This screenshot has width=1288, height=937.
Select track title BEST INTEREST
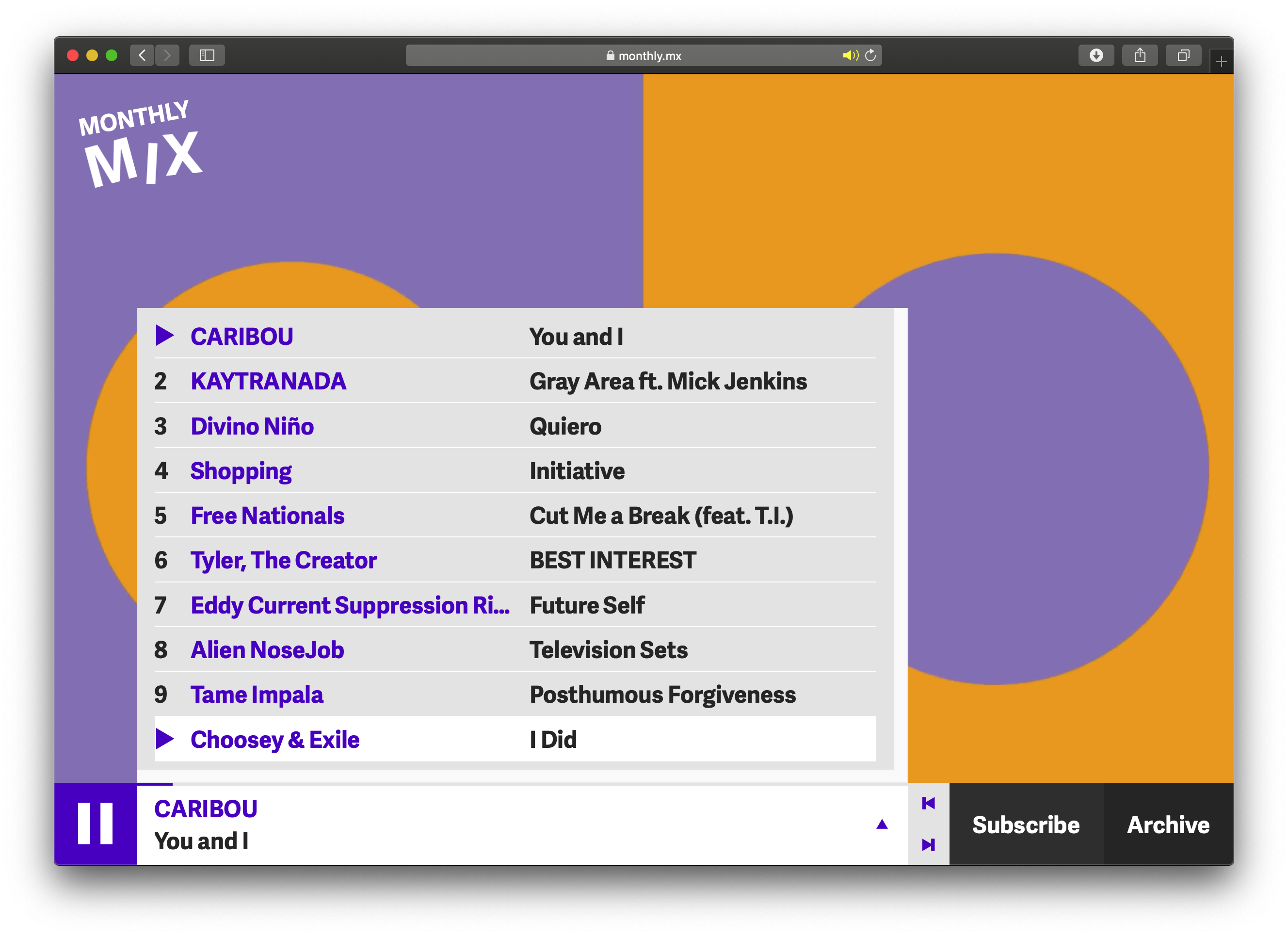[x=613, y=561]
